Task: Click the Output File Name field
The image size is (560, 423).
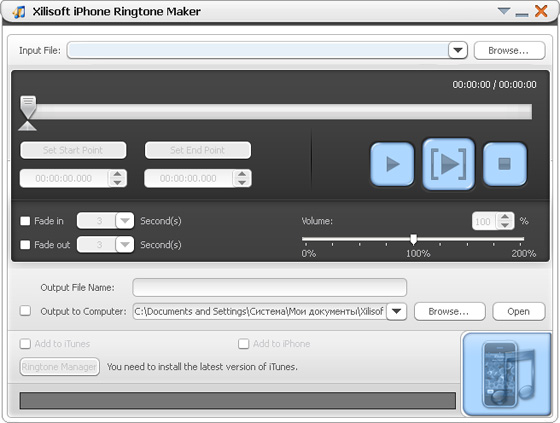Action: [x=270, y=287]
